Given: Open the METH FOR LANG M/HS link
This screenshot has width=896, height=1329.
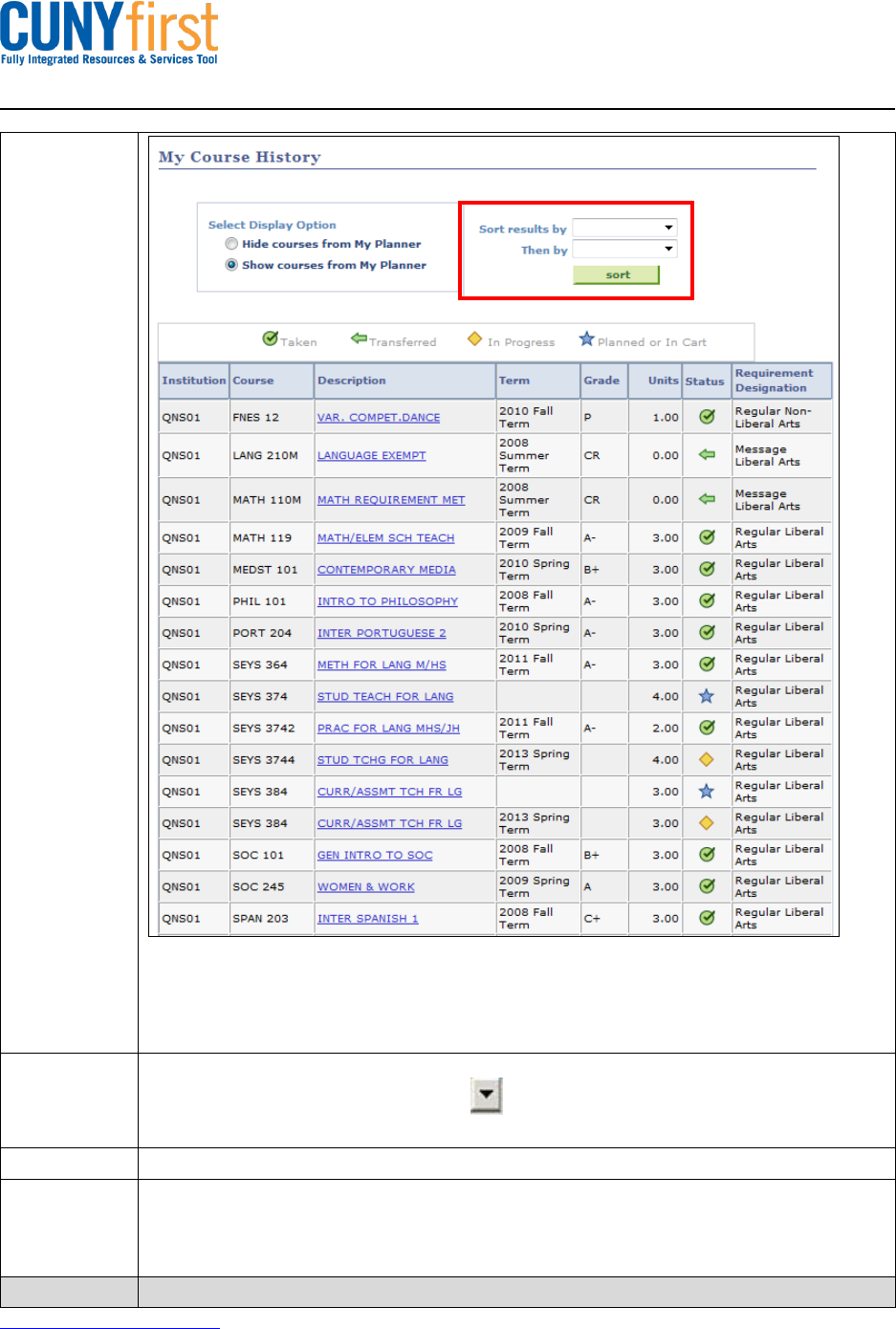Looking at the screenshot, I should [x=382, y=664].
